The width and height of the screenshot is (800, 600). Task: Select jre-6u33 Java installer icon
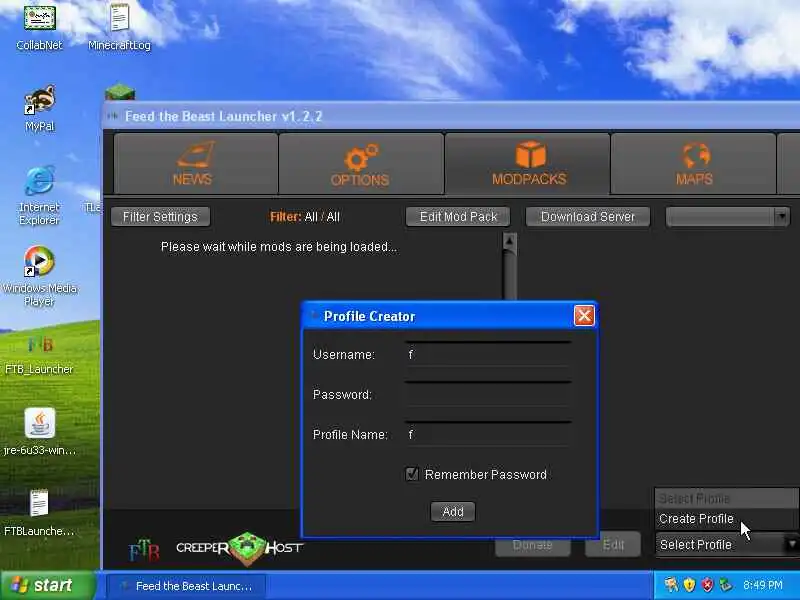[x=39, y=432]
